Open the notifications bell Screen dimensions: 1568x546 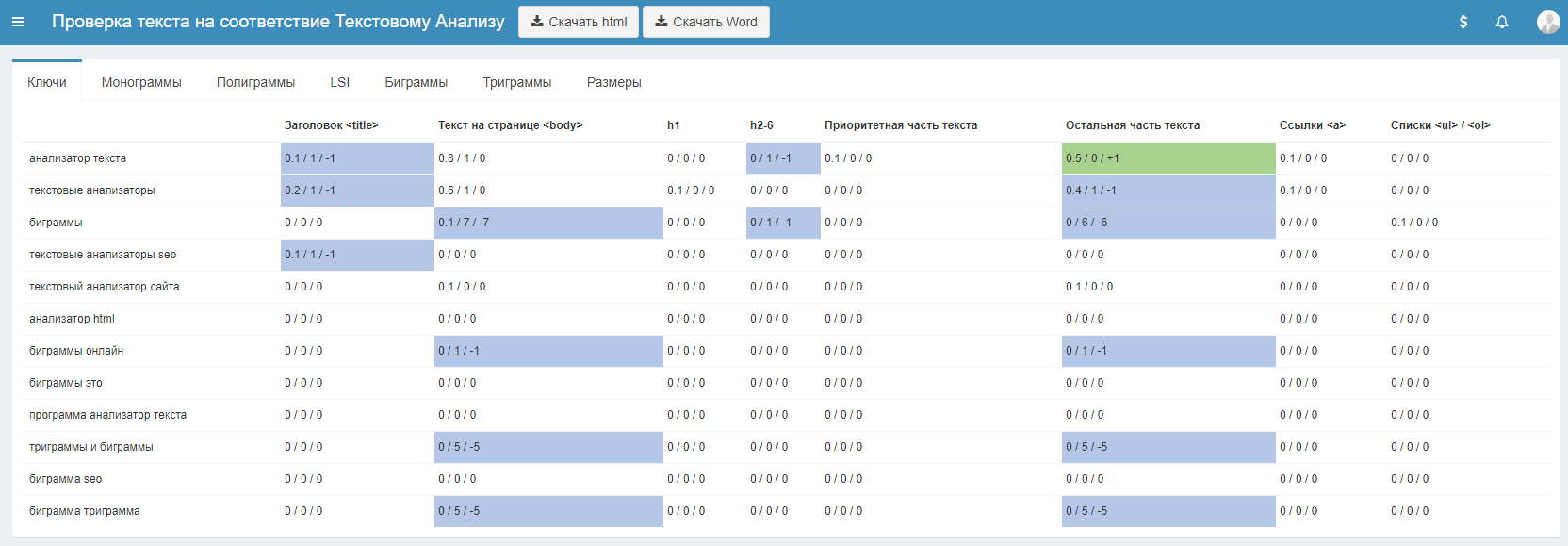[x=1502, y=22]
